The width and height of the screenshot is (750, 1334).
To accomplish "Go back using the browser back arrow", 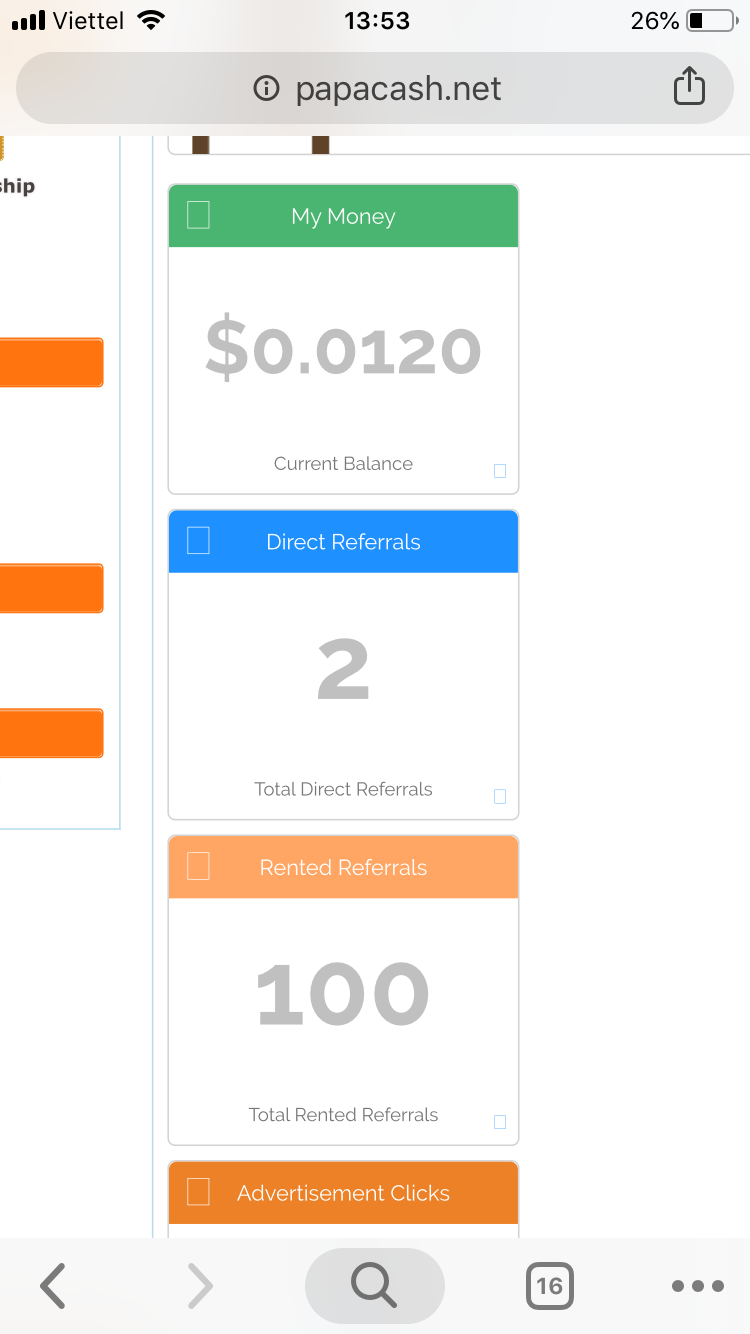I will pos(53,1286).
